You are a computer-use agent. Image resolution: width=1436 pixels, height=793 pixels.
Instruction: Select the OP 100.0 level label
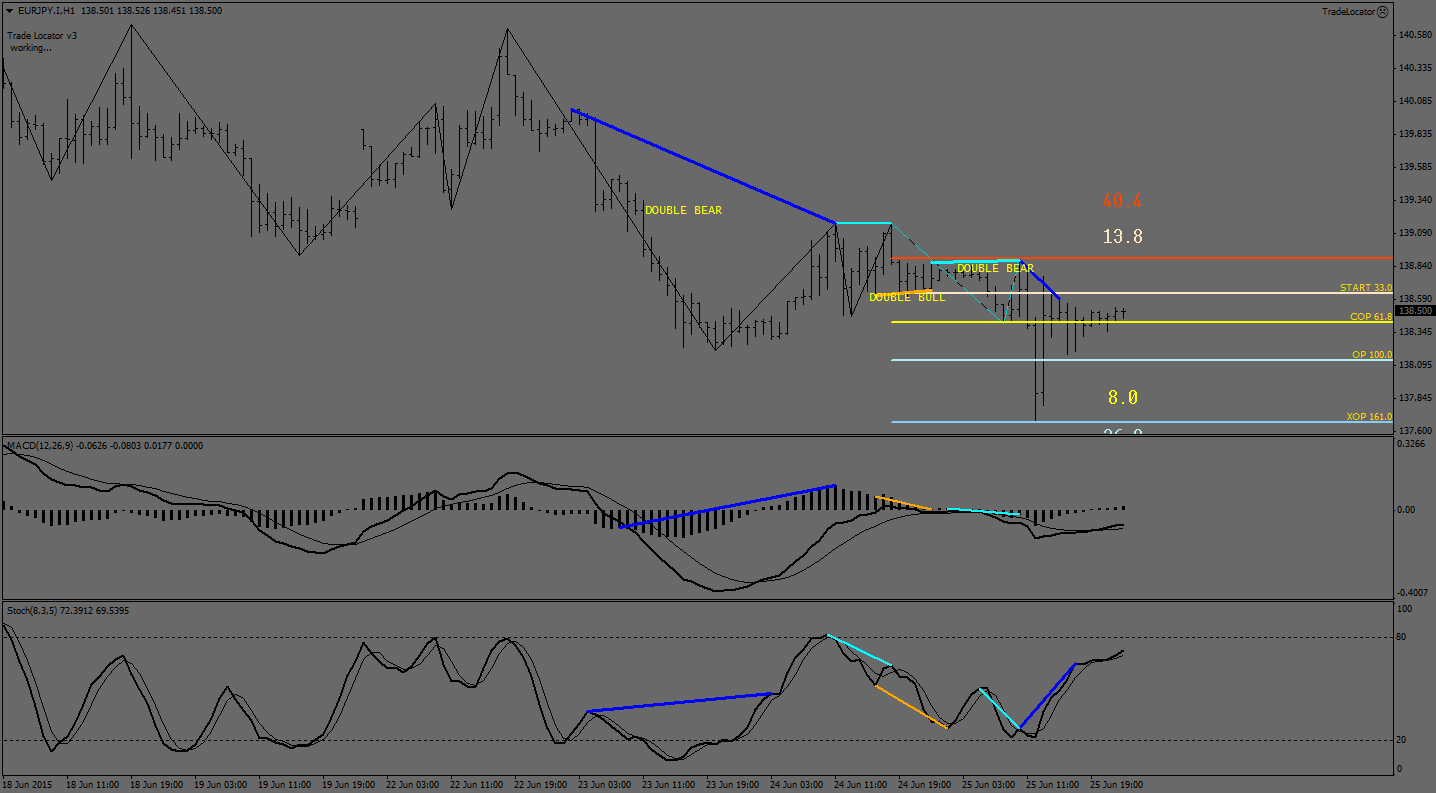[1371, 355]
